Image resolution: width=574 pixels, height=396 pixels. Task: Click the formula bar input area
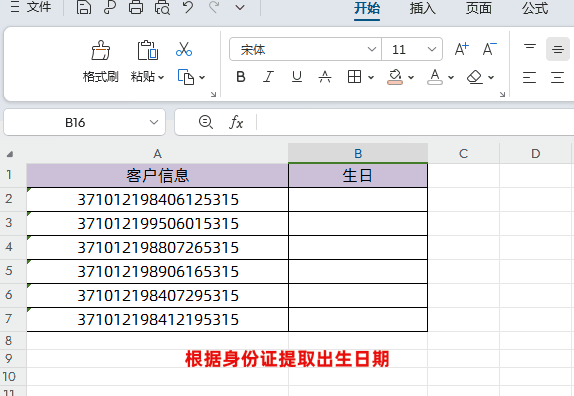pos(415,122)
